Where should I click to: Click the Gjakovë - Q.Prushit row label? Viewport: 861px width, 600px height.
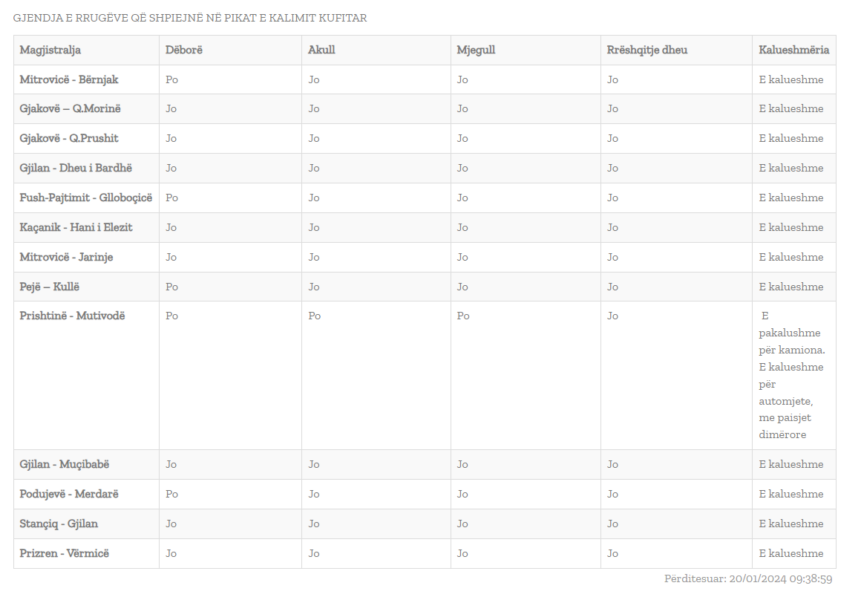[x=69, y=138]
